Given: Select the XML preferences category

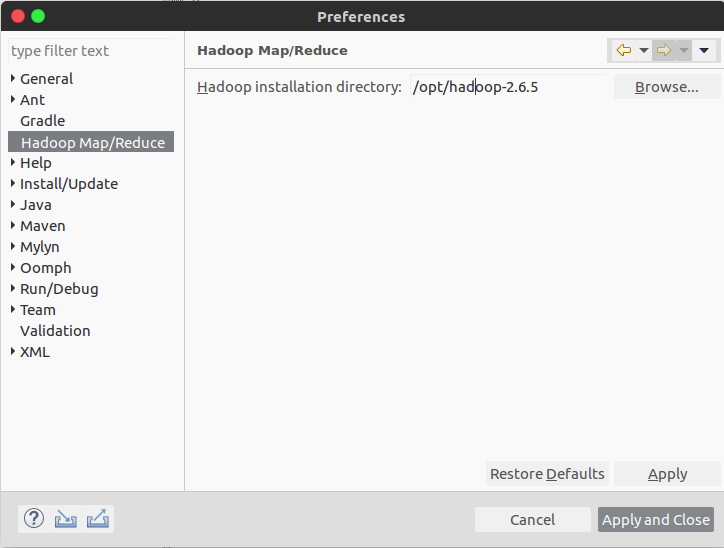Looking at the screenshot, I should click(35, 352).
